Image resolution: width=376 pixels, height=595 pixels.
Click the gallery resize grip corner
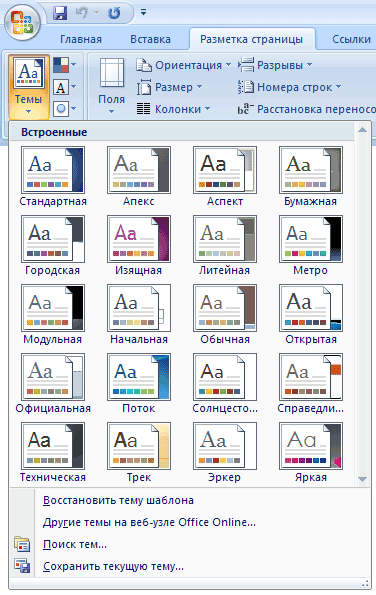click(365, 583)
